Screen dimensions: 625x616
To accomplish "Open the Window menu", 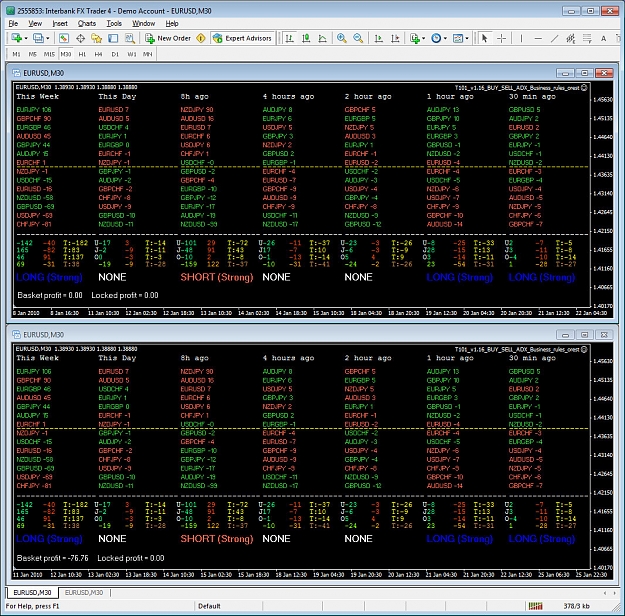I will click(143, 24).
